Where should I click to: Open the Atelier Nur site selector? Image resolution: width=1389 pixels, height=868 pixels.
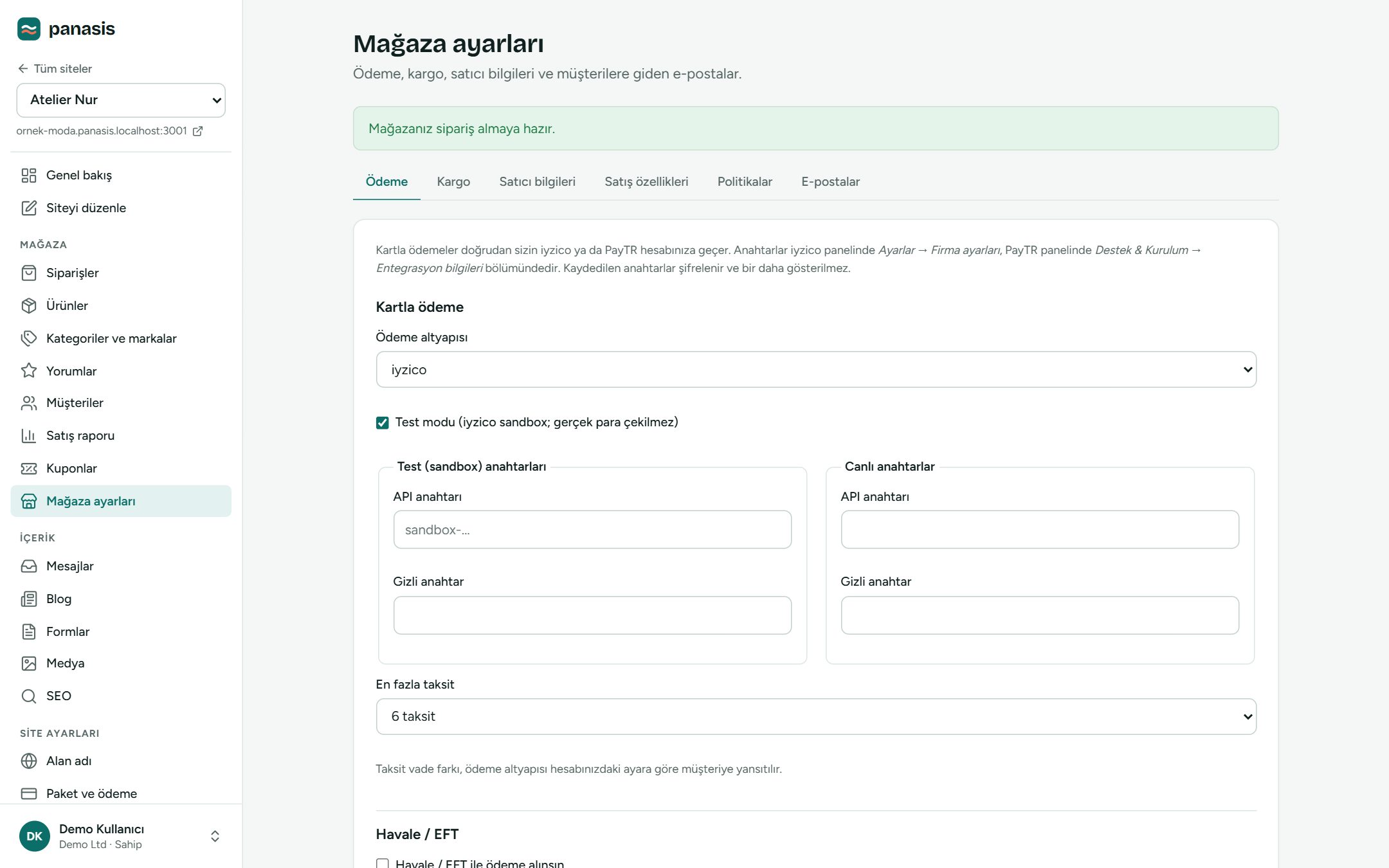[x=121, y=100]
